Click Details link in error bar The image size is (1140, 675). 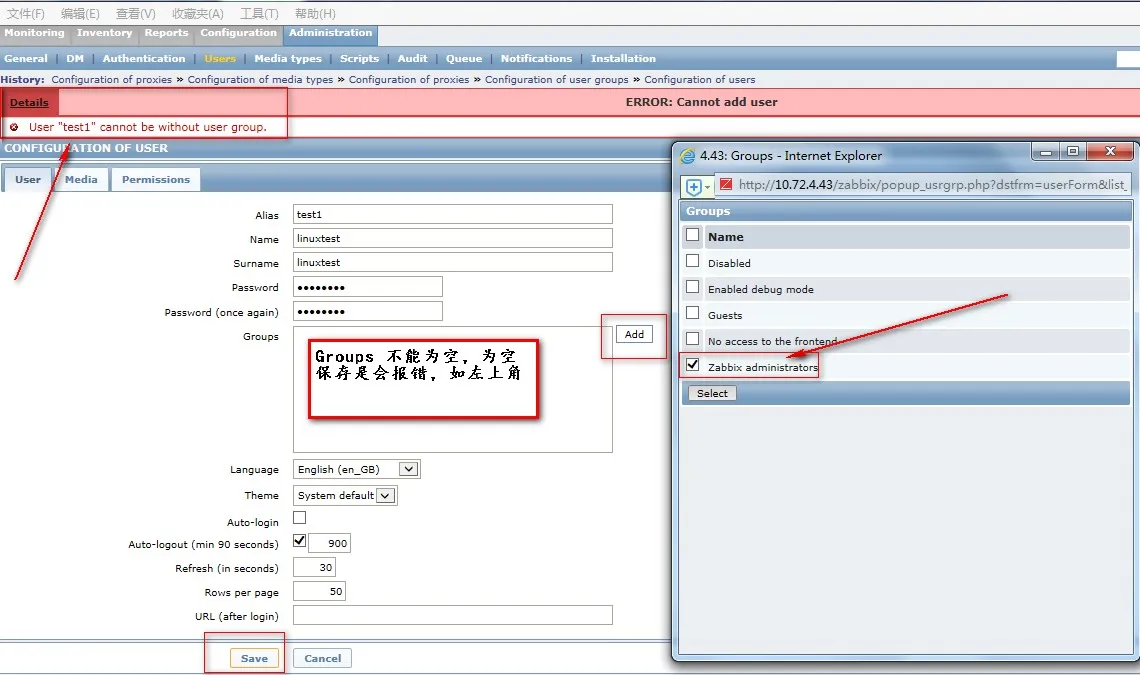tap(29, 103)
